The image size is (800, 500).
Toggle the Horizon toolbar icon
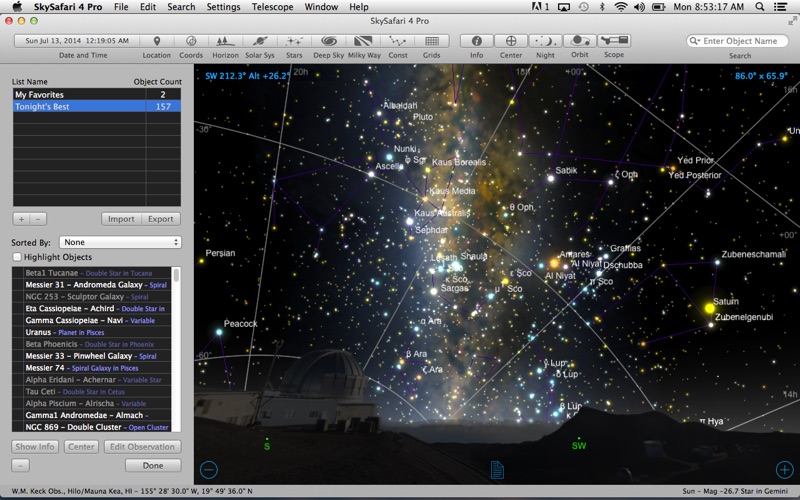click(x=226, y=41)
